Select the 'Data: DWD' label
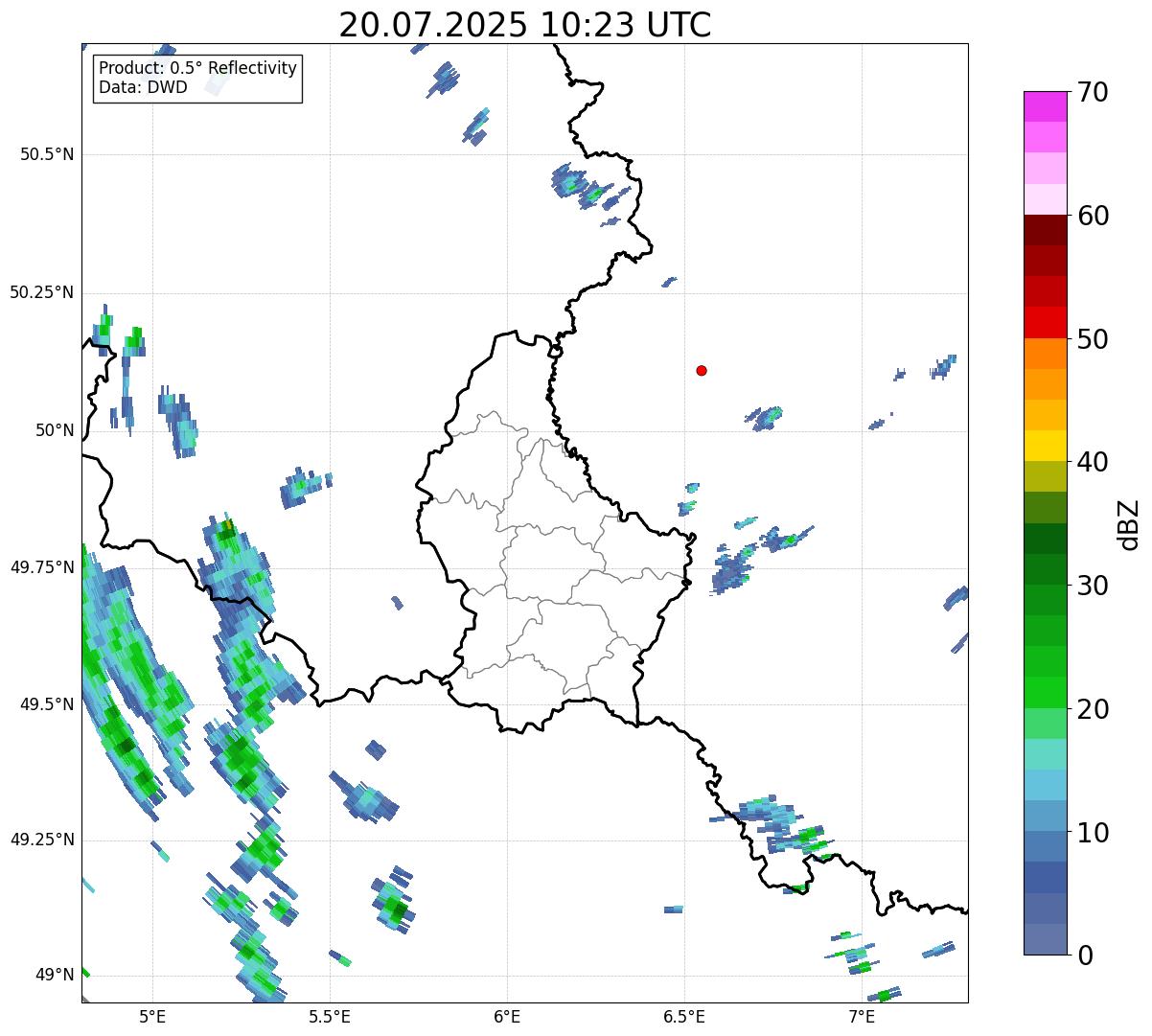The height and width of the screenshot is (1036, 1152). (143, 87)
